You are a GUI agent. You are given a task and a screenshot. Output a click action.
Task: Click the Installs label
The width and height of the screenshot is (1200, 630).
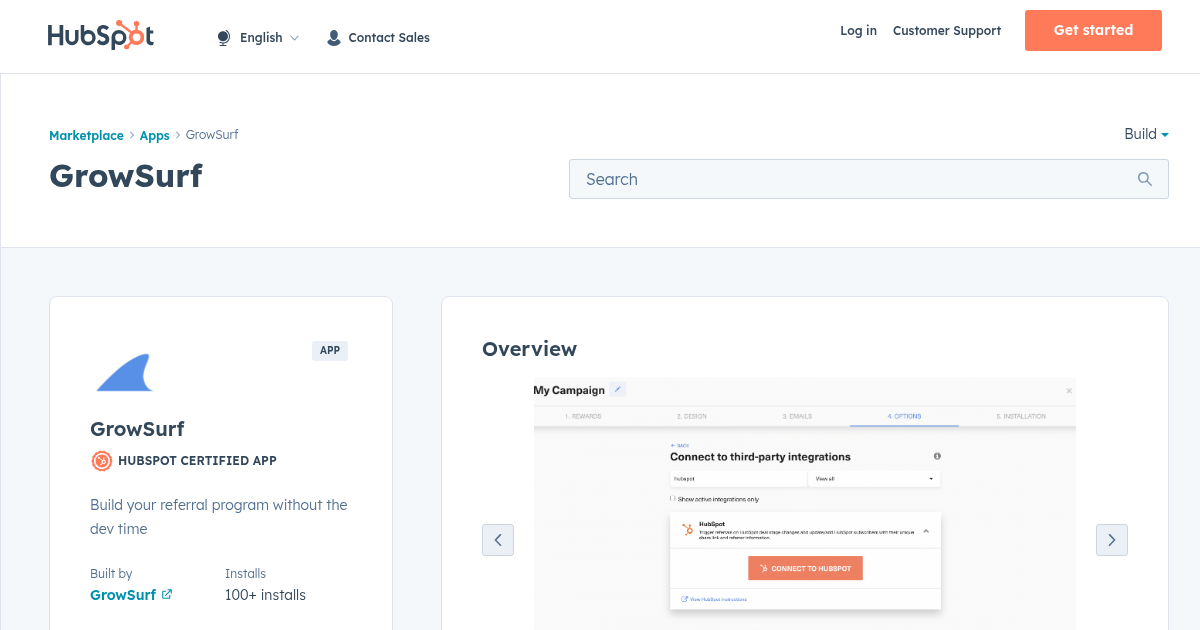(x=245, y=574)
